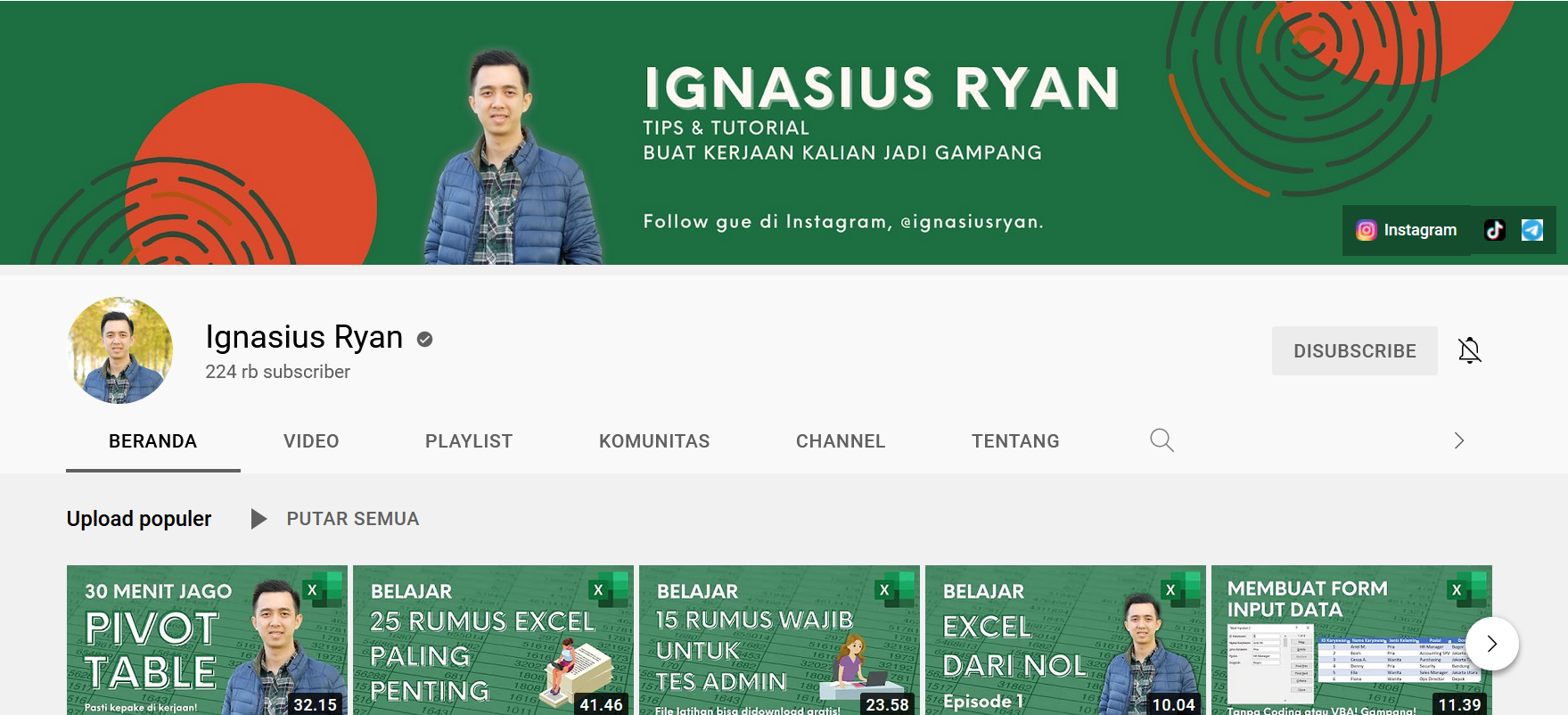The width and height of the screenshot is (1568, 715).
Task: Switch to the CHANNEL tab
Action: (841, 441)
